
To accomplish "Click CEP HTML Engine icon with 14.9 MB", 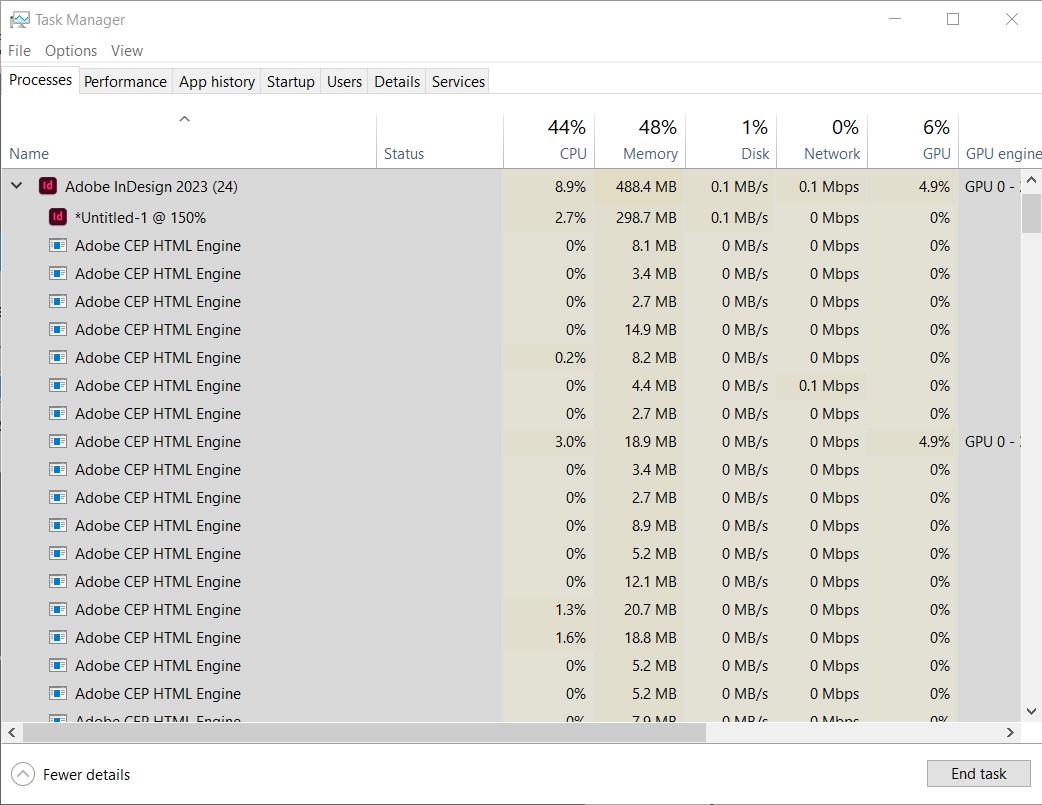I will coord(58,329).
